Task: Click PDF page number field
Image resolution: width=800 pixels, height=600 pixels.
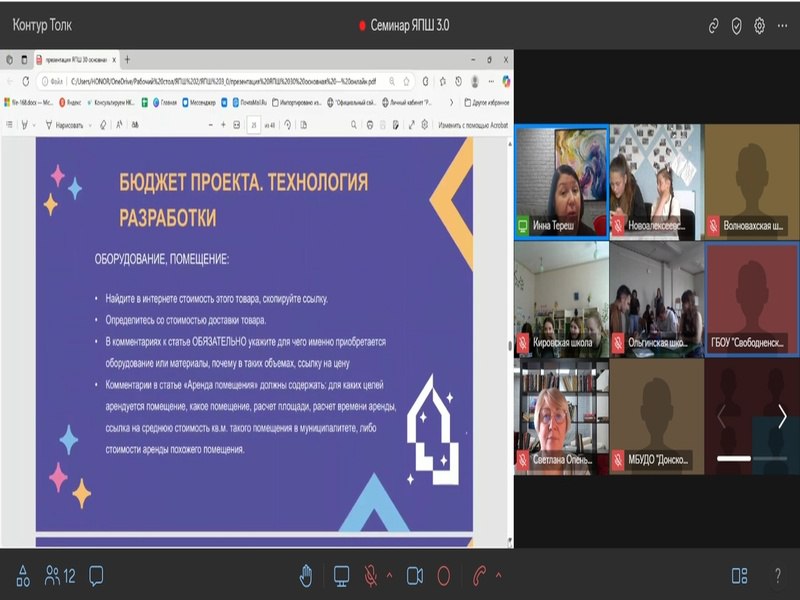Action: point(254,125)
